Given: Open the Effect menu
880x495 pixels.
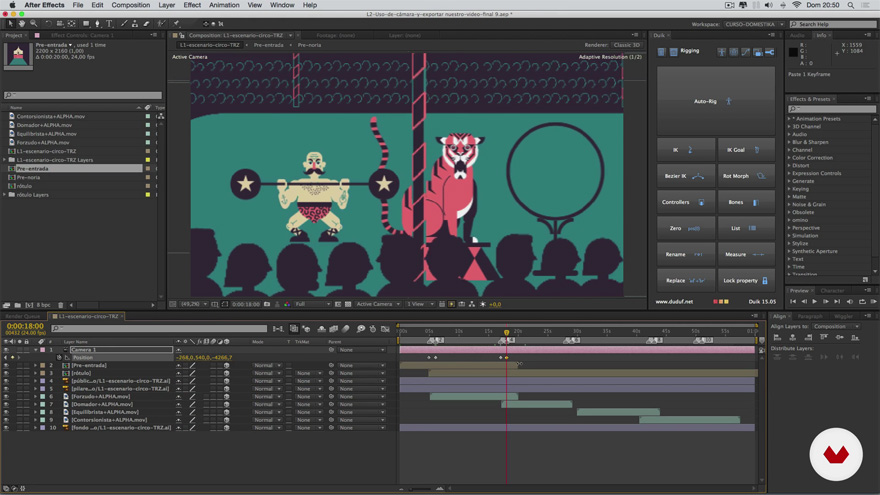Looking at the screenshot, I should pyautogui.click(x=192, y=5).
